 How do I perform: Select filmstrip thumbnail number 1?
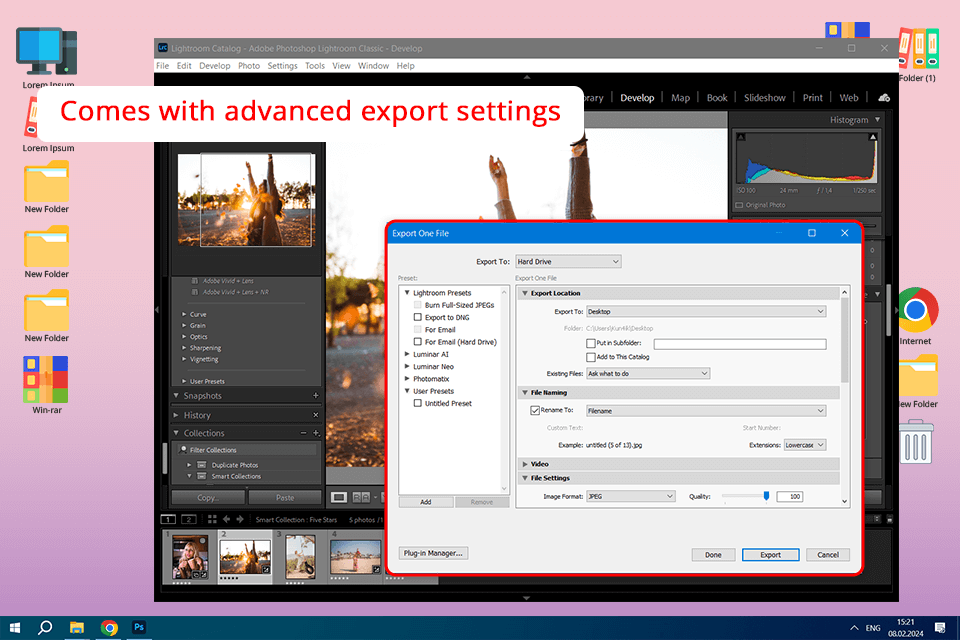190,556
